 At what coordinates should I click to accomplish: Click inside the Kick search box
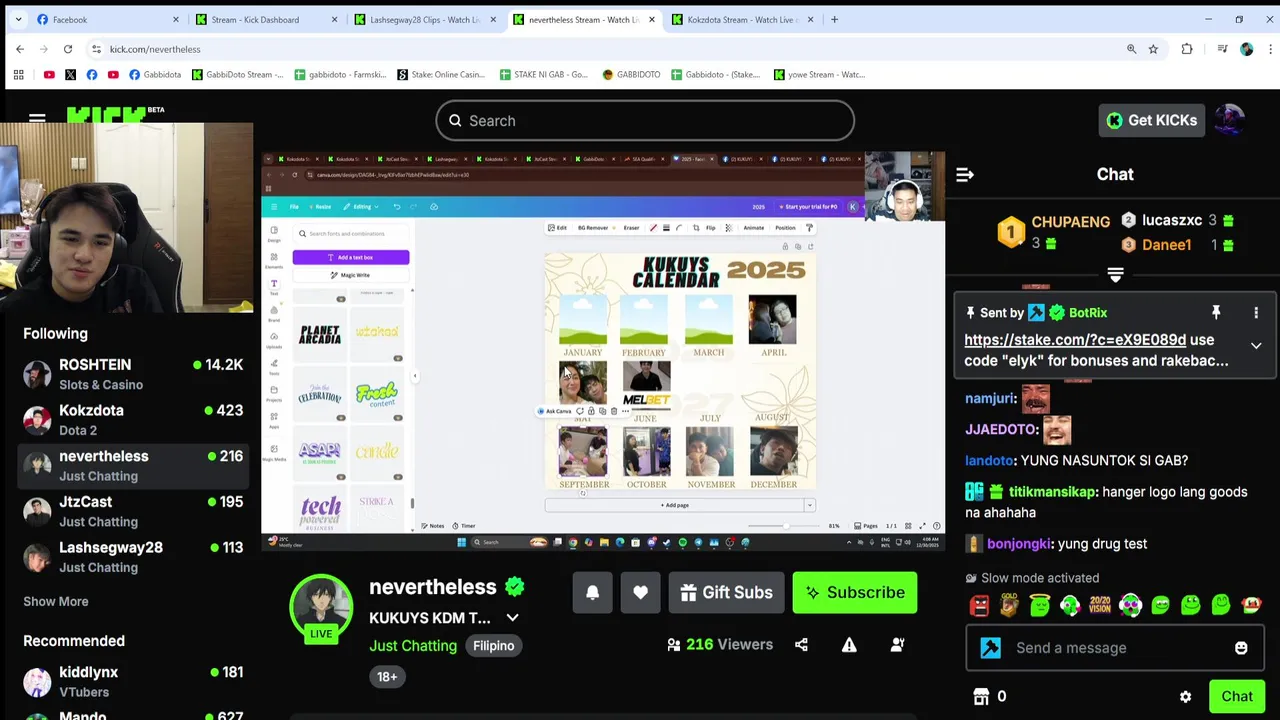point(645,121)
